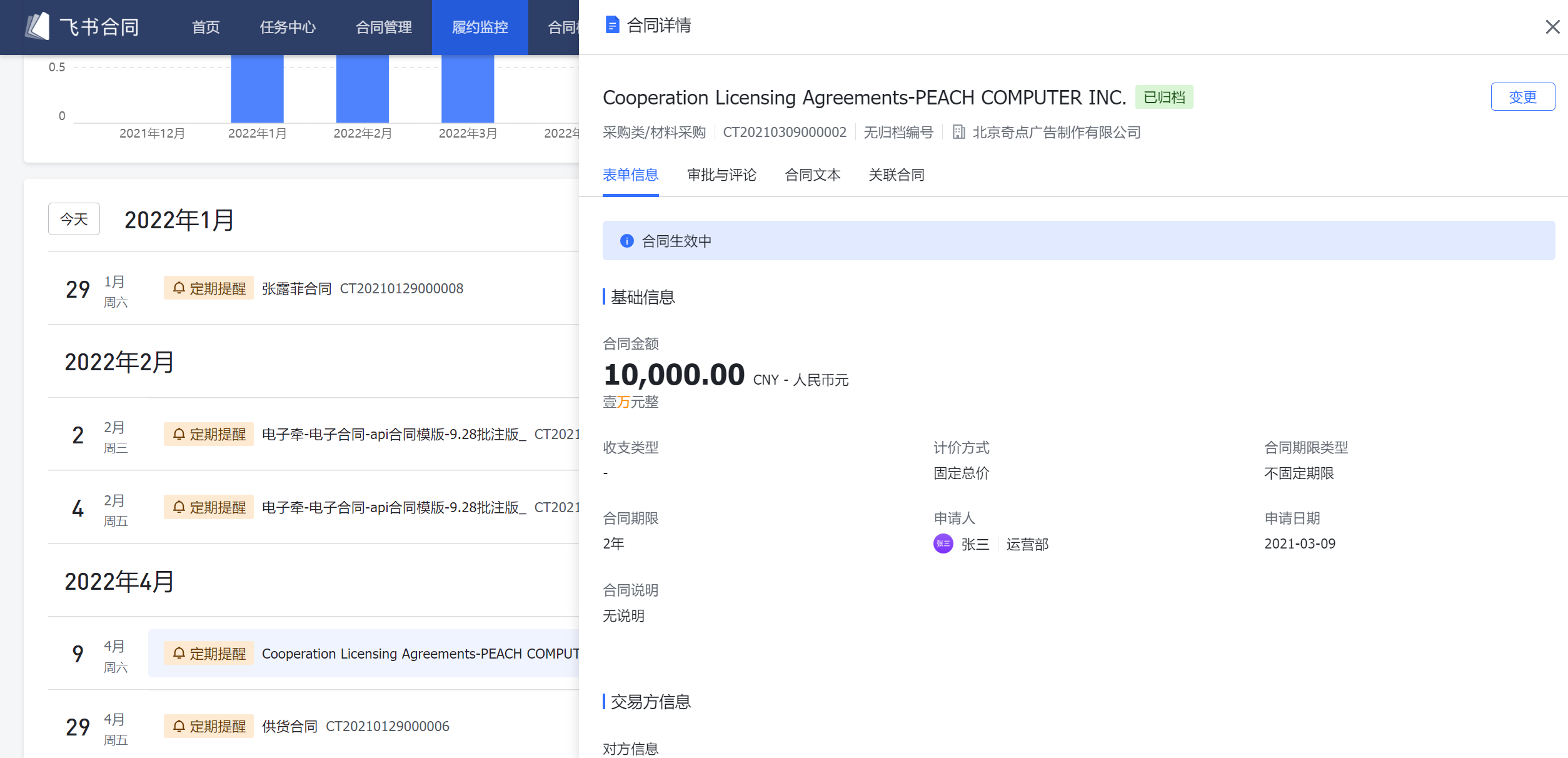Switch to 关联合同 tab
This screenshot has height=758, width=1568.
pos(897,175)
